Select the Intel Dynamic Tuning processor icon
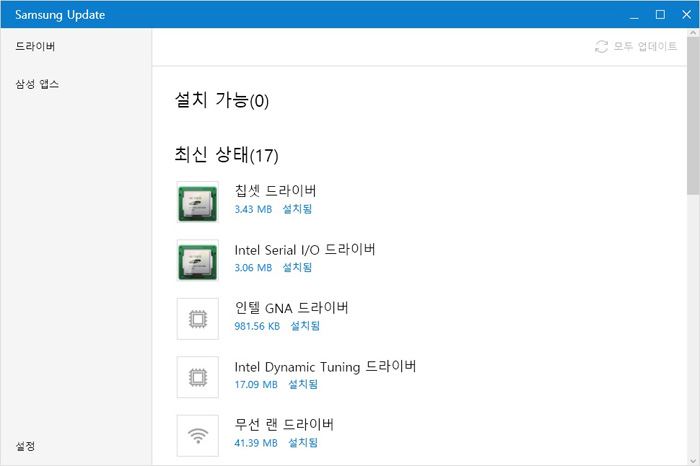The width and height of the screenshot is (700, 466). coord(198,377)
